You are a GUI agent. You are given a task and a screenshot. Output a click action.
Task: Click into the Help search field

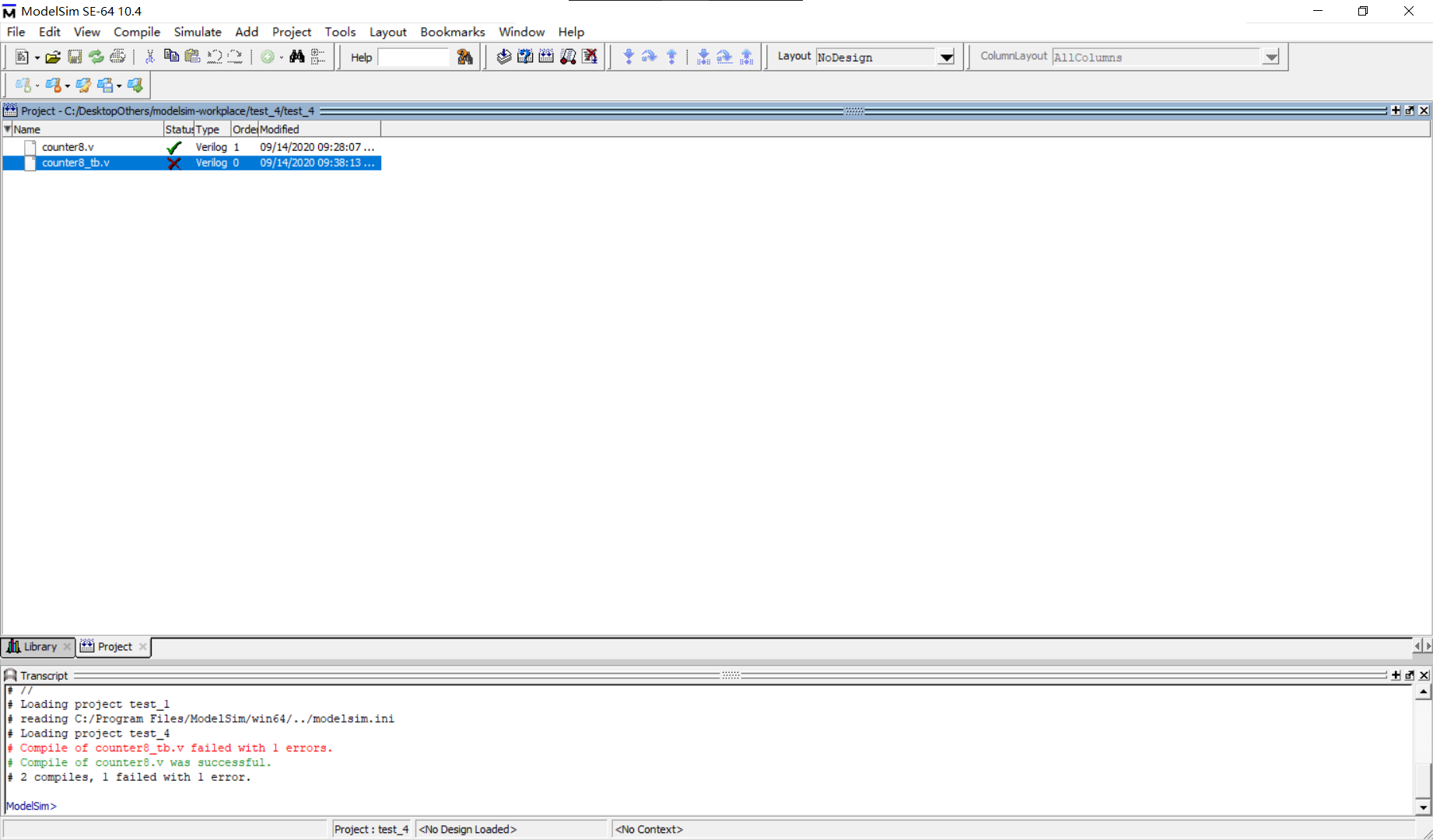(413, 57)
